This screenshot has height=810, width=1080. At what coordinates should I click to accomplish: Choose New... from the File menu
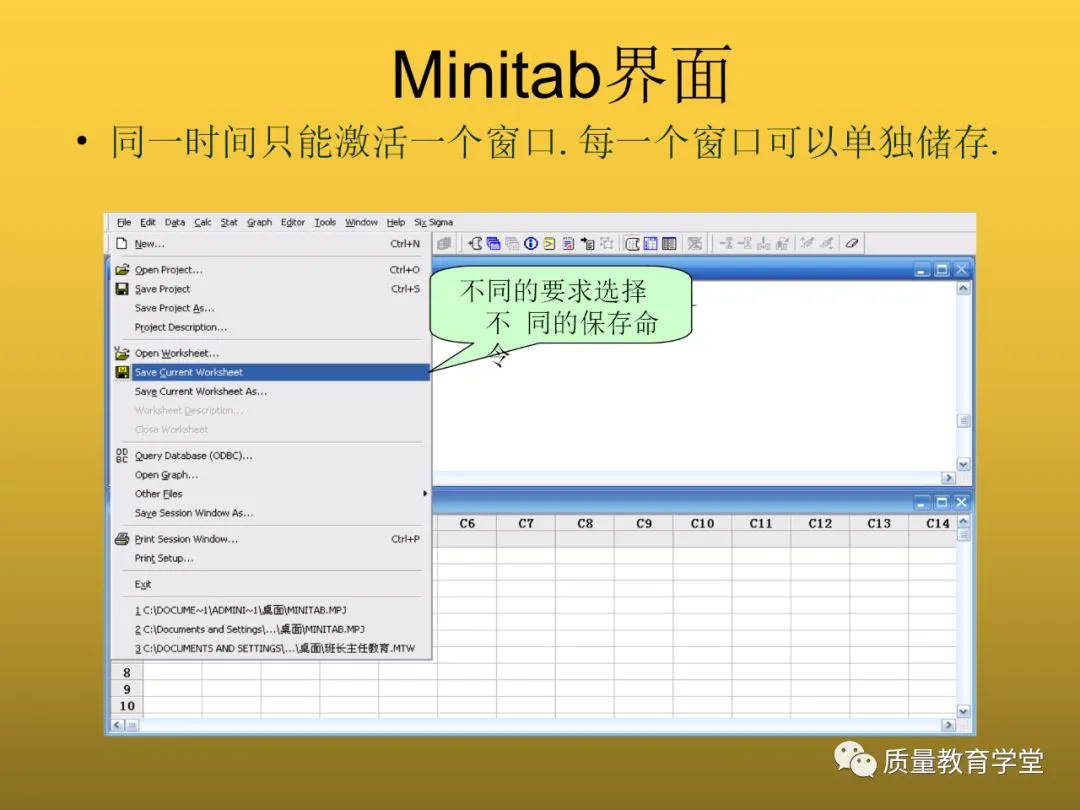(269, 244)
